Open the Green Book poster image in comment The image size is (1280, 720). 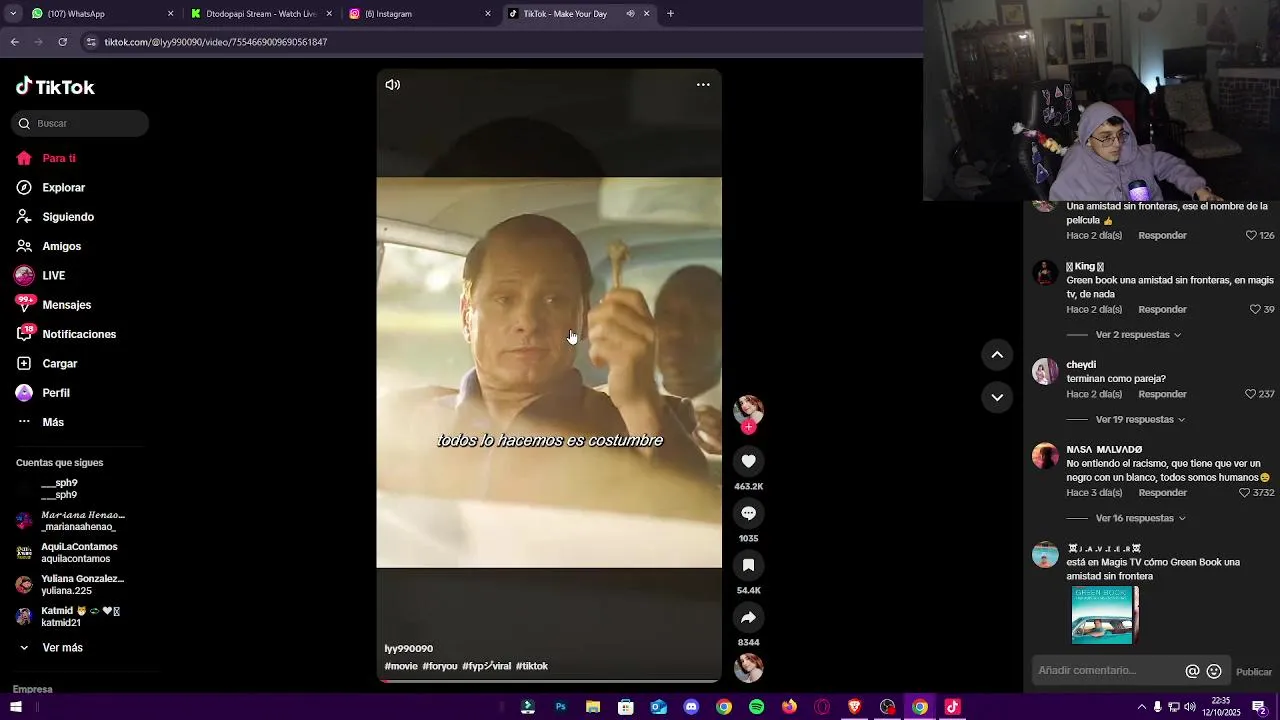[1105, 615]
